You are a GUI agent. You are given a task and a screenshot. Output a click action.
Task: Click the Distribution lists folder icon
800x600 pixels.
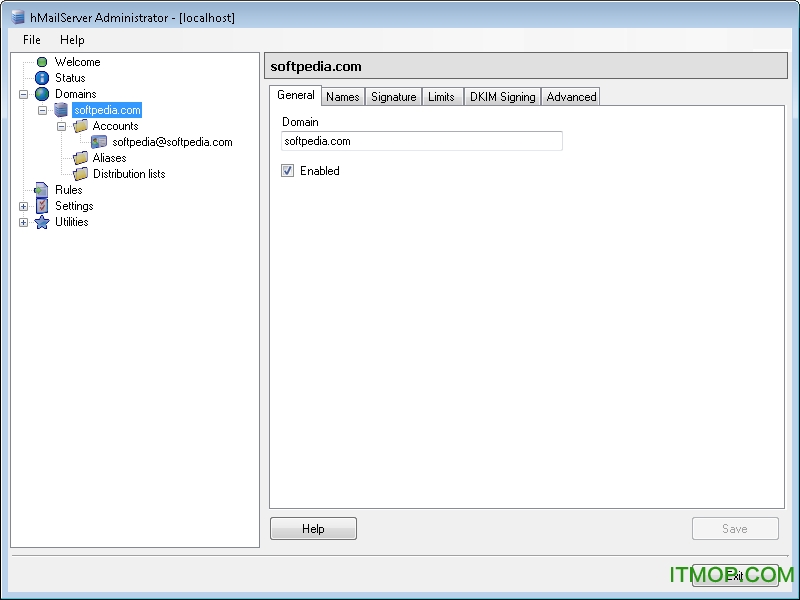click(x=81, y=174)
